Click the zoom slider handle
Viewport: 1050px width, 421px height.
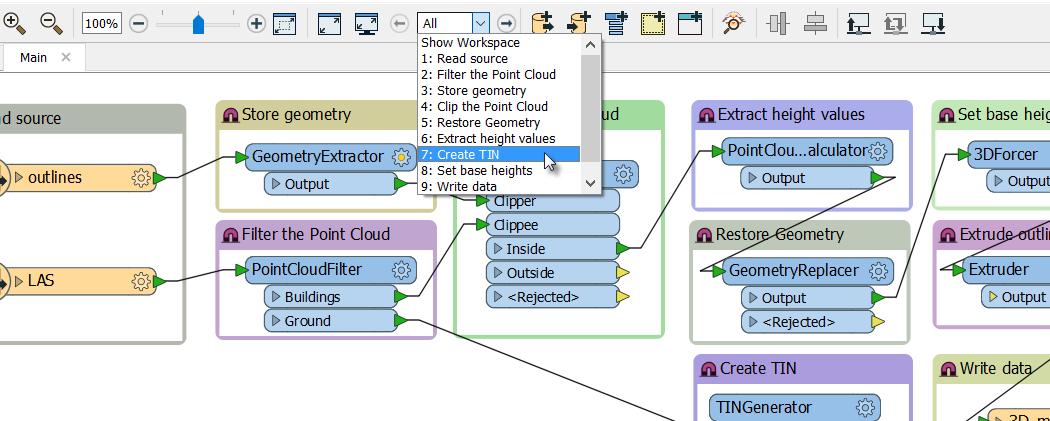click(x=198, y=25)
